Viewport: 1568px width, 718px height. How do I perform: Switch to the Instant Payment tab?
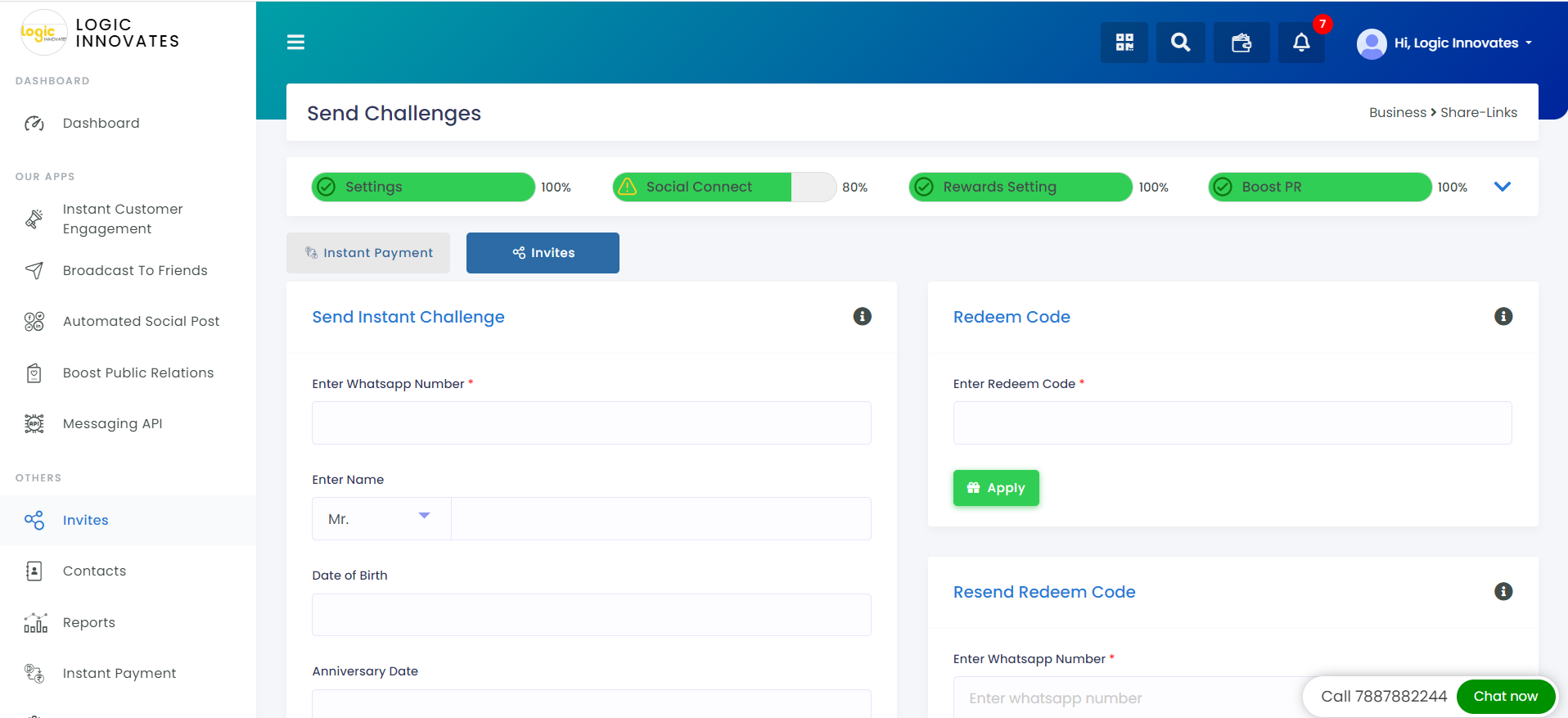pos(368,253)
